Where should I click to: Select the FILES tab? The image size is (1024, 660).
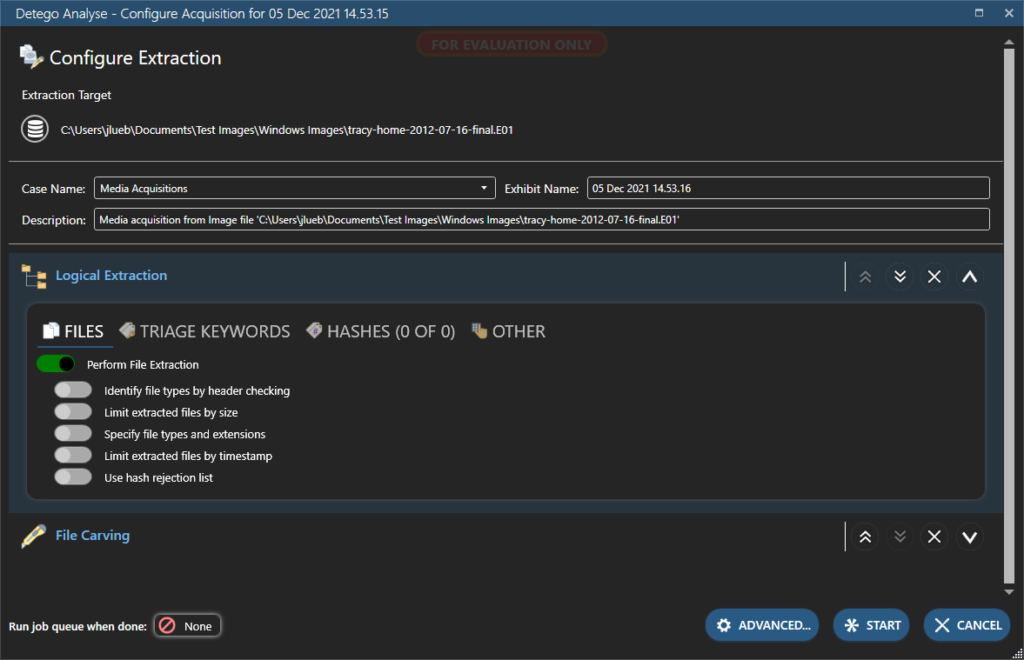[73, 331]
